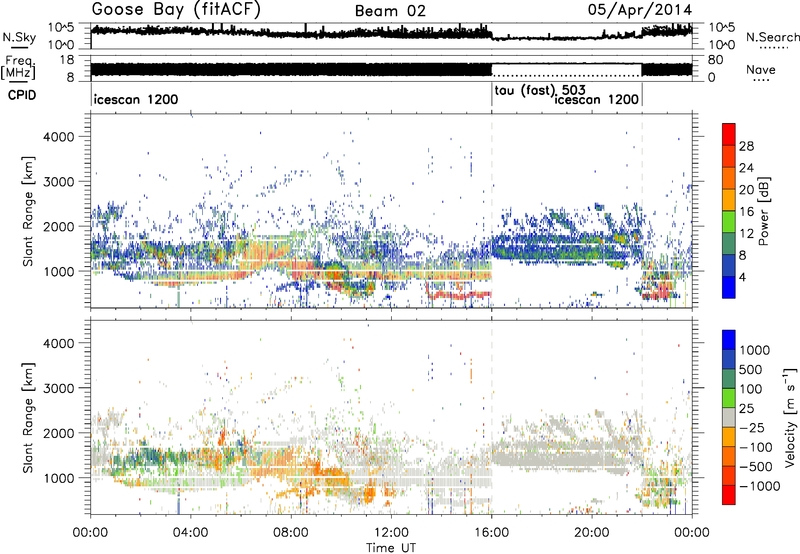Click the 'Nave' legend label
800x554 pixels.
tap(761, 69)
